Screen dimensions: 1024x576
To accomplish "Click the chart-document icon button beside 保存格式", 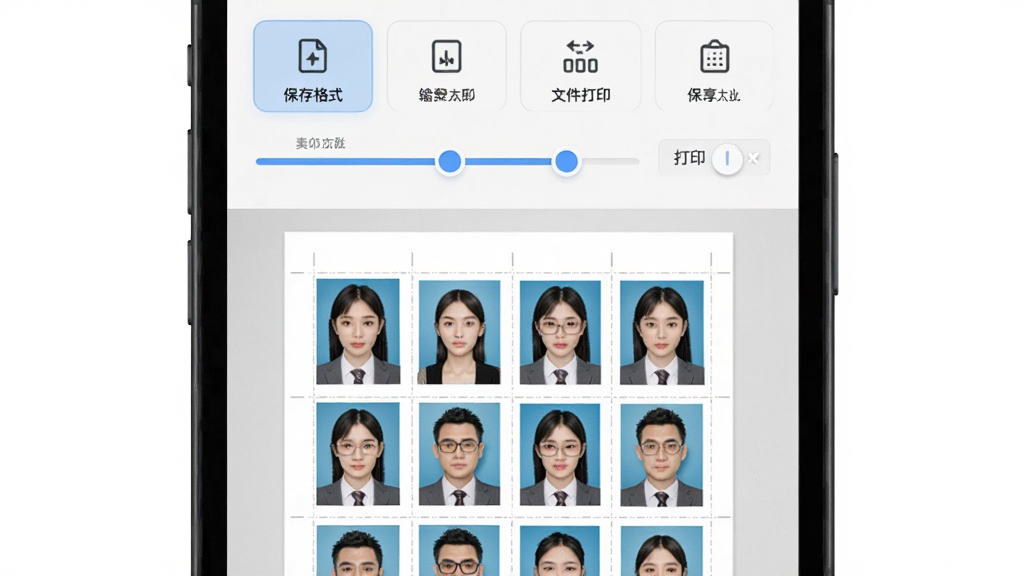I will pos(447,66).
